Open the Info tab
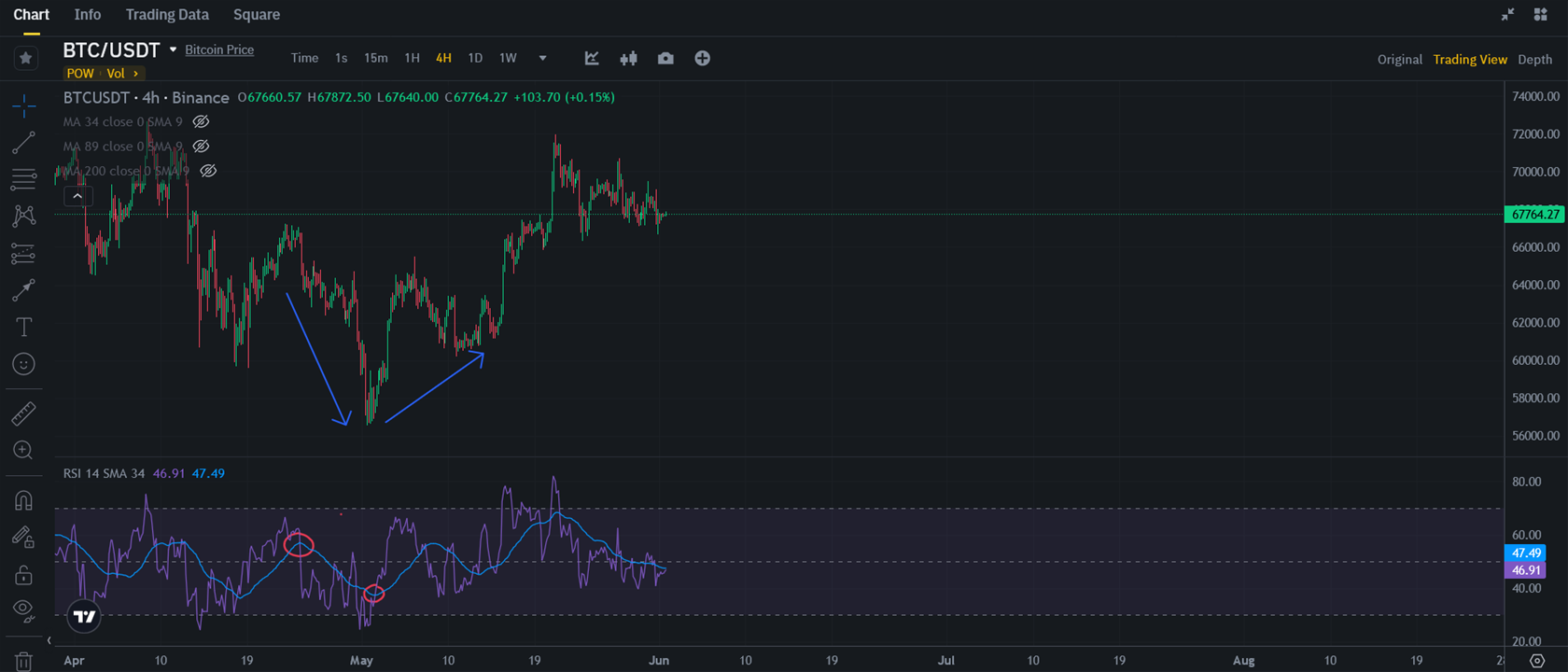Viewport: 1568px width, 672px height. click(x=88, y=15)
